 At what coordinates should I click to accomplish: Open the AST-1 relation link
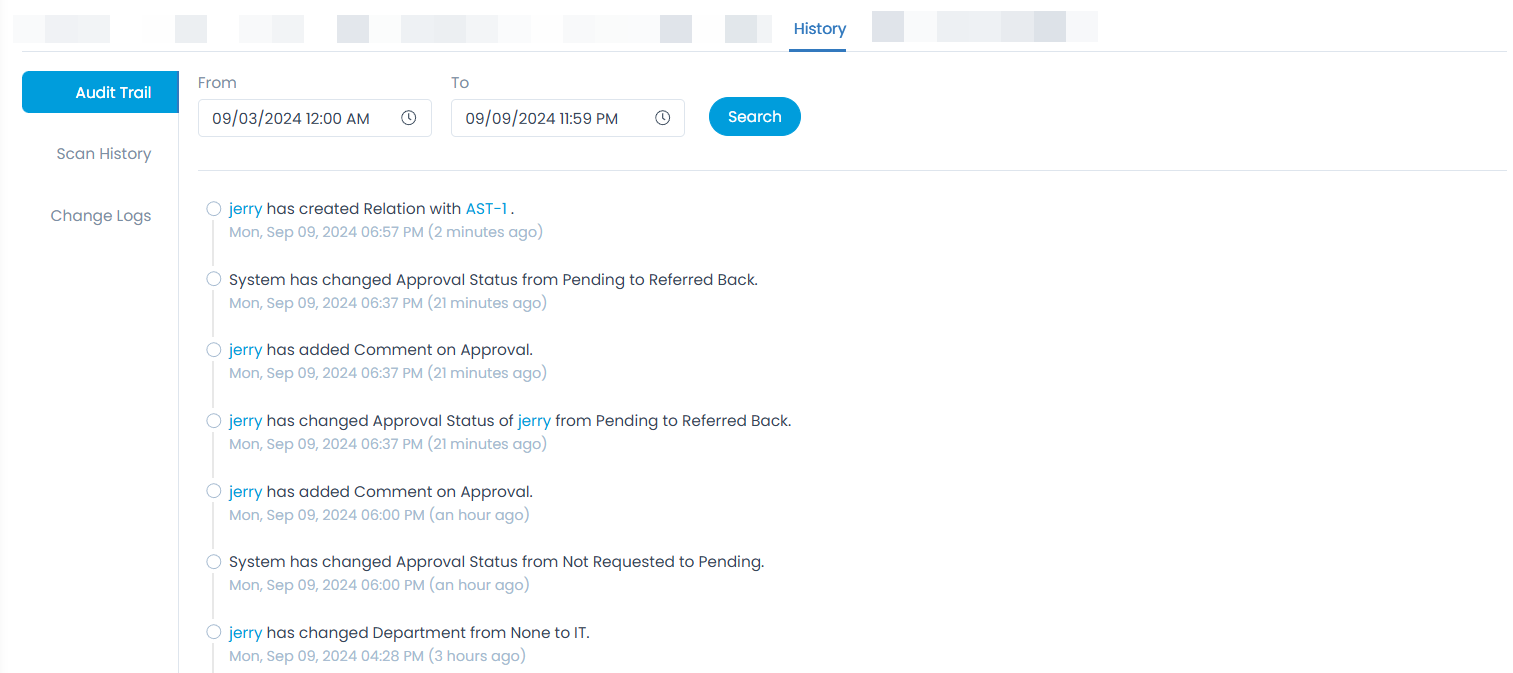point(487,208)
